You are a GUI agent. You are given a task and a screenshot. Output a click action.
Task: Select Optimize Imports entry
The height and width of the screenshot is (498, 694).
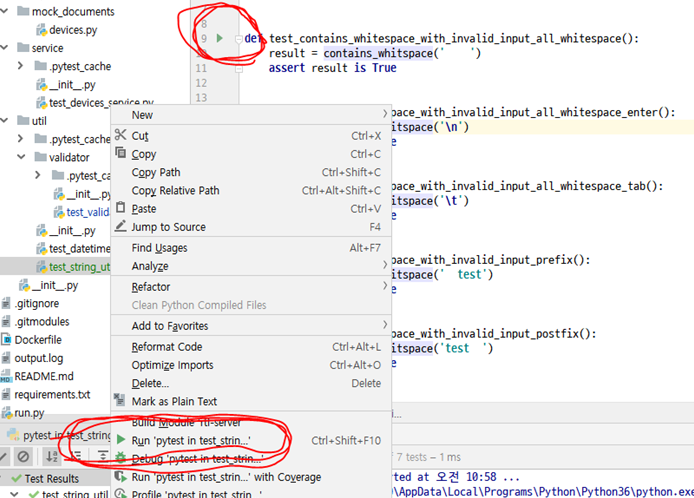tap(251, 365)
